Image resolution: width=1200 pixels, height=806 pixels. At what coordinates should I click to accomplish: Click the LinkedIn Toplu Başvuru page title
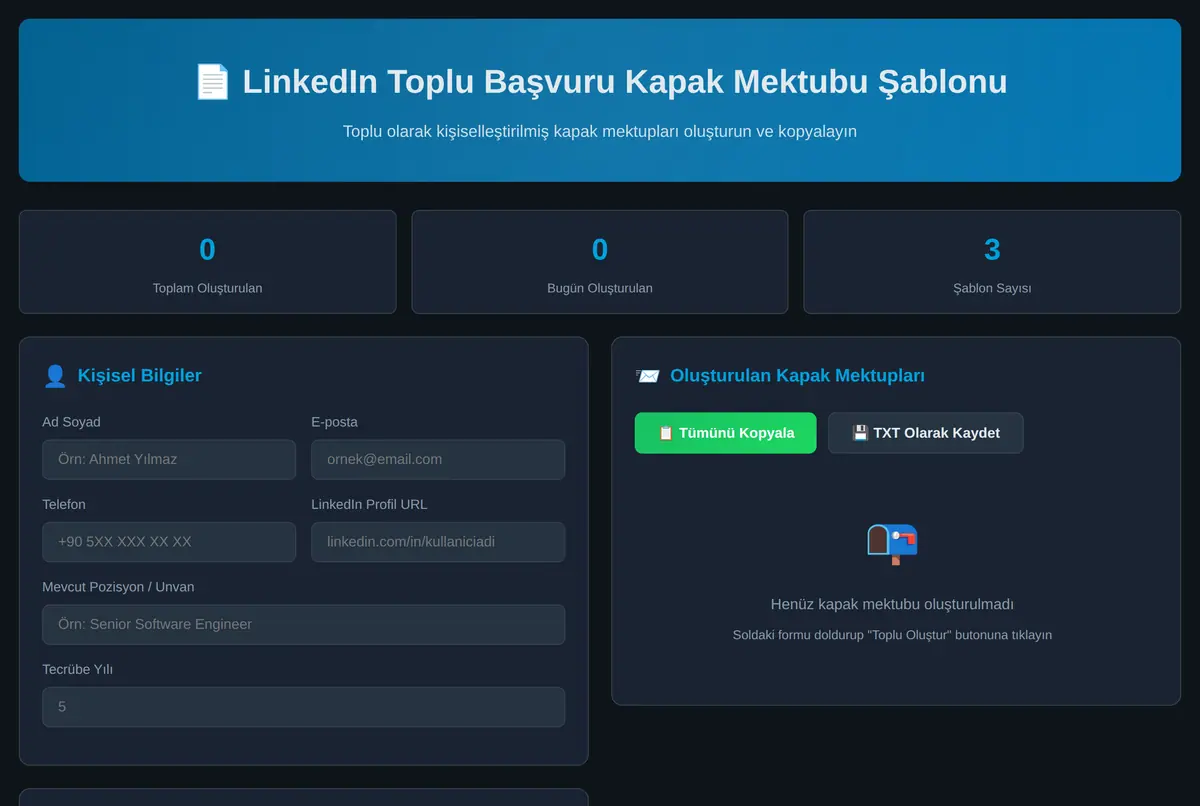click(x=624, y=82)
